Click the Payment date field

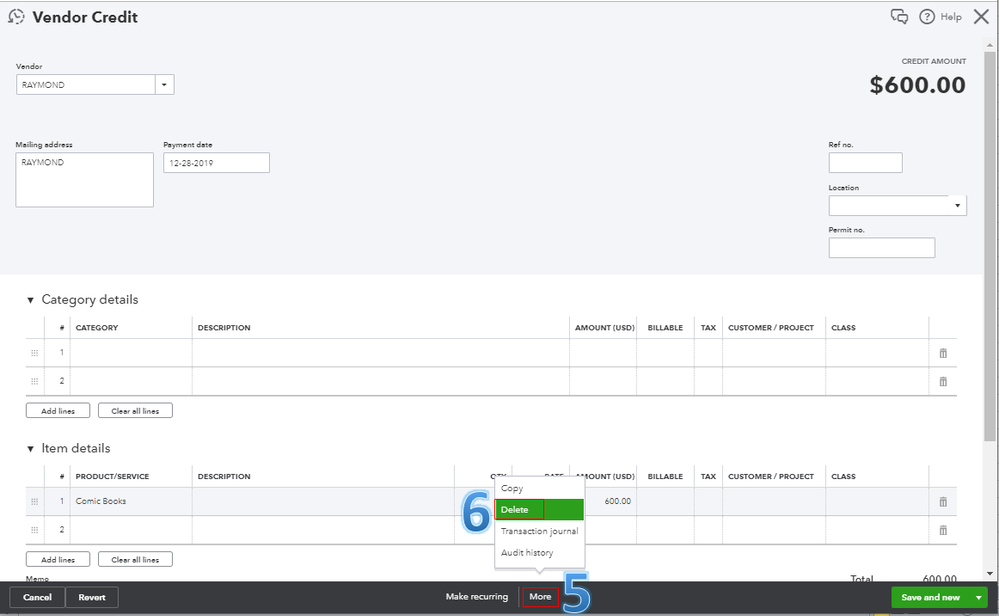[216, 162]
